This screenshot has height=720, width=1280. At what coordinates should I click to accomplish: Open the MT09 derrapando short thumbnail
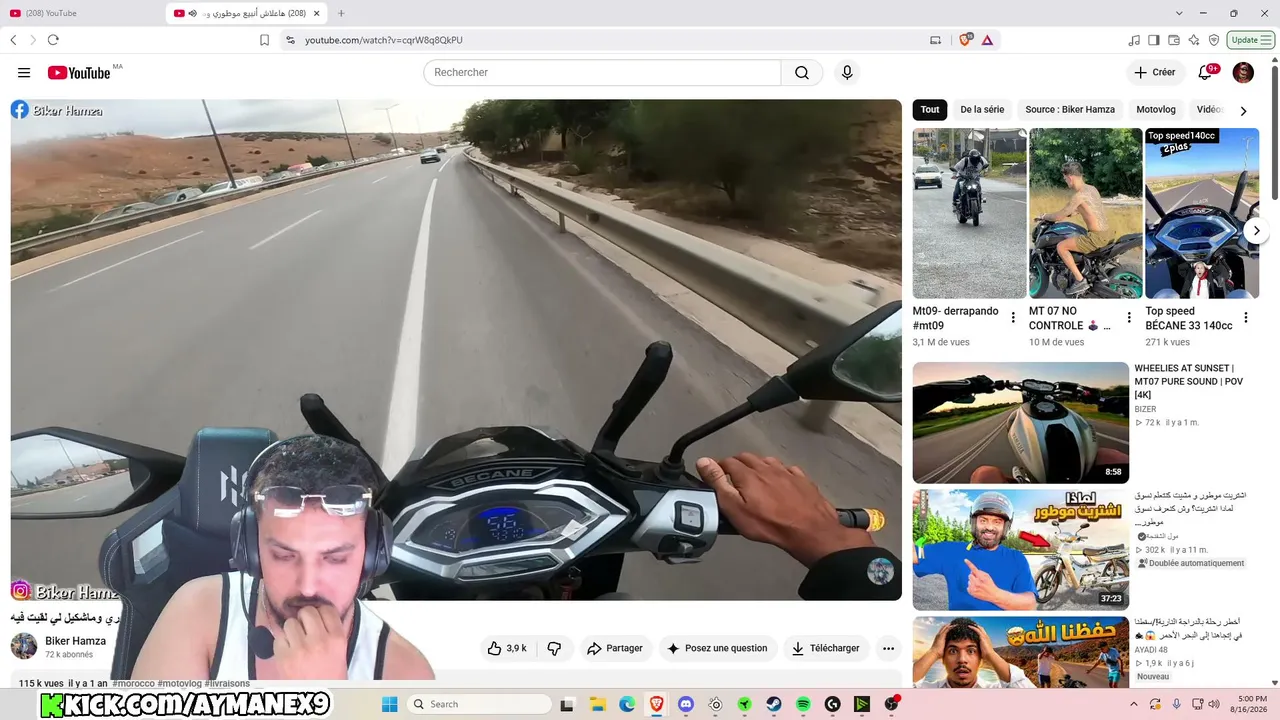click(x=969, y=213)
